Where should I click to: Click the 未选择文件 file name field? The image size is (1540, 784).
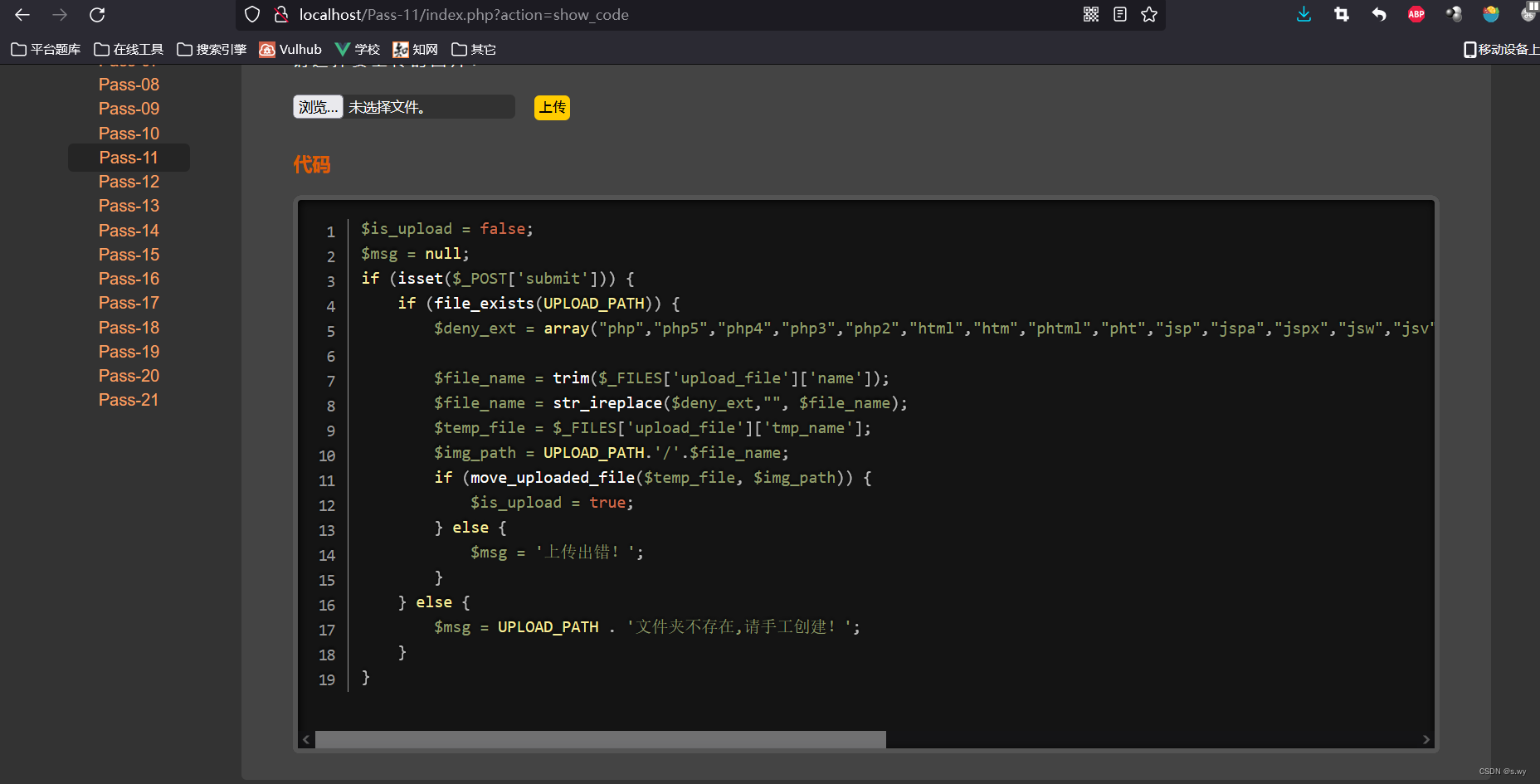[430, 107]
